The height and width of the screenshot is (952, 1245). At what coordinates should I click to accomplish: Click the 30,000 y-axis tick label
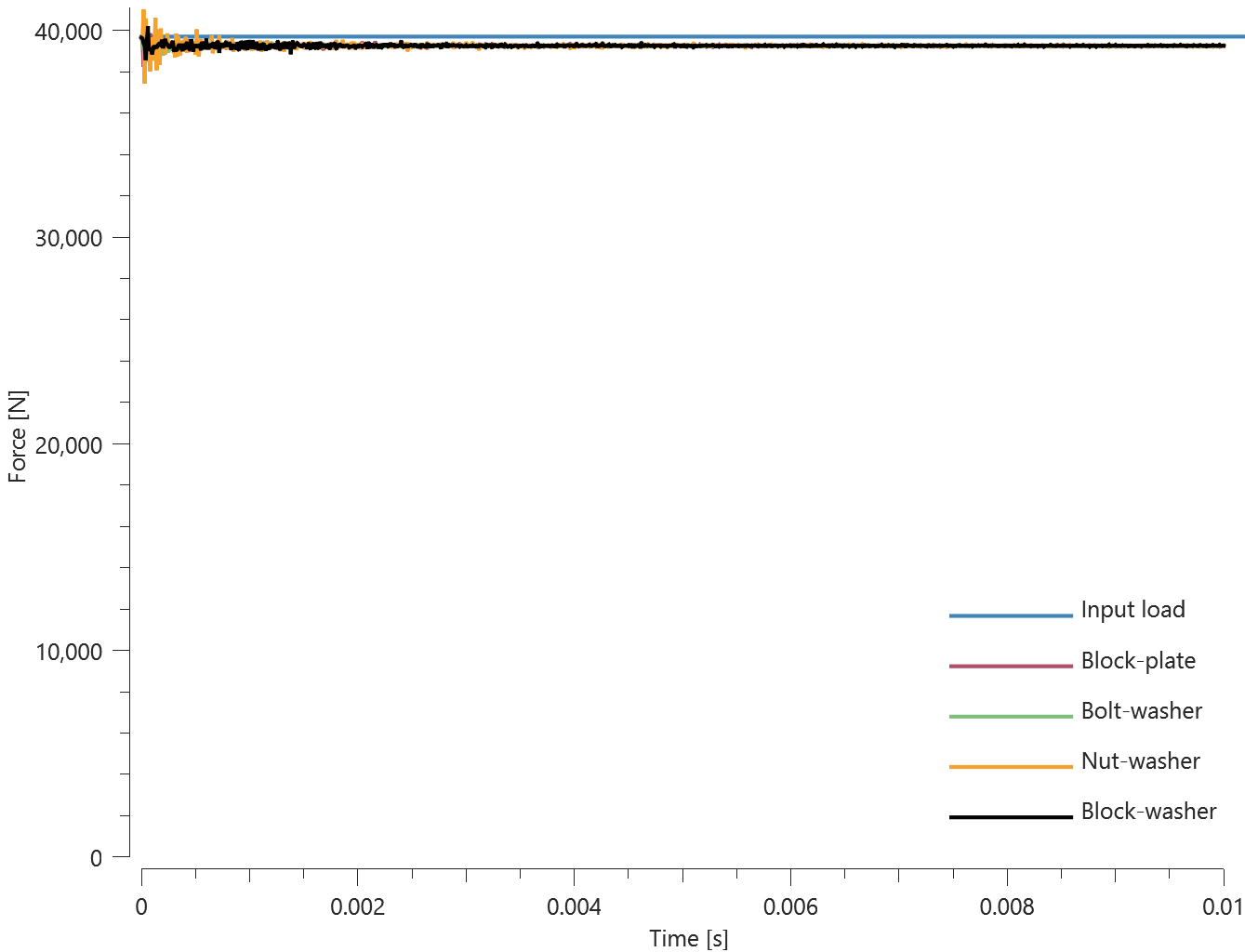(x=69, y=239)
